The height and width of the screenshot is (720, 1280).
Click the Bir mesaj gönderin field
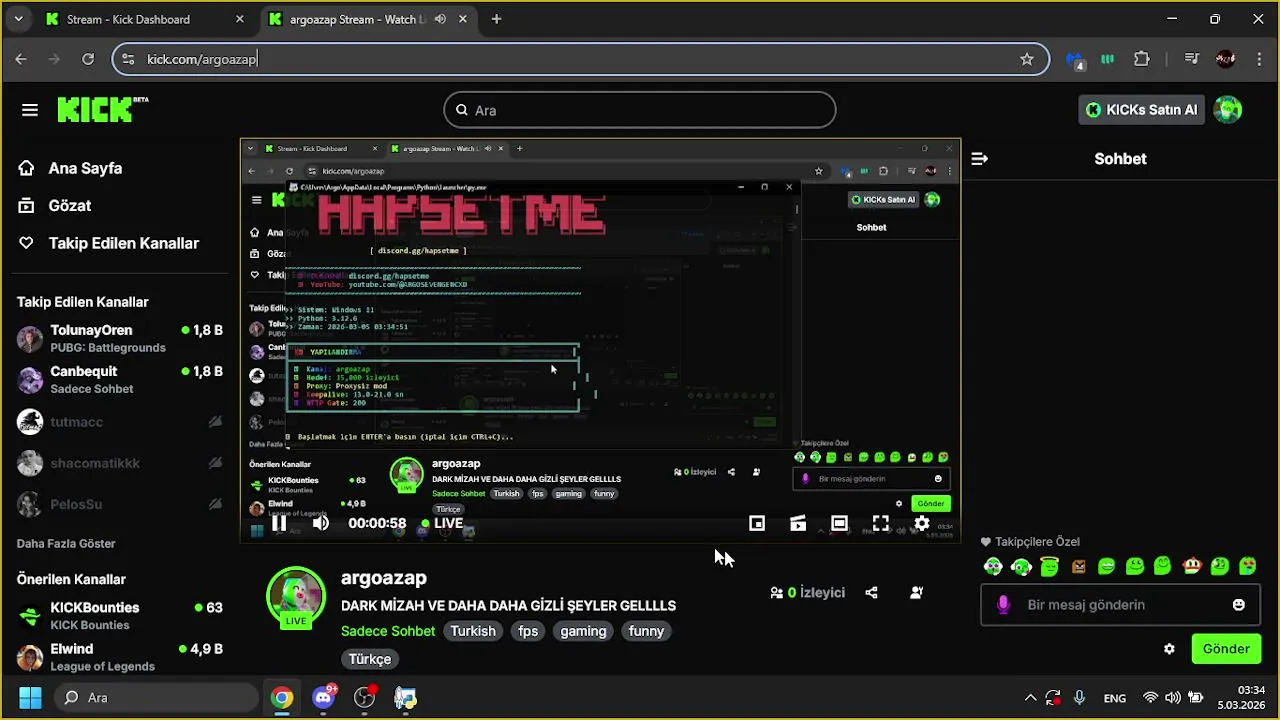1119,605
